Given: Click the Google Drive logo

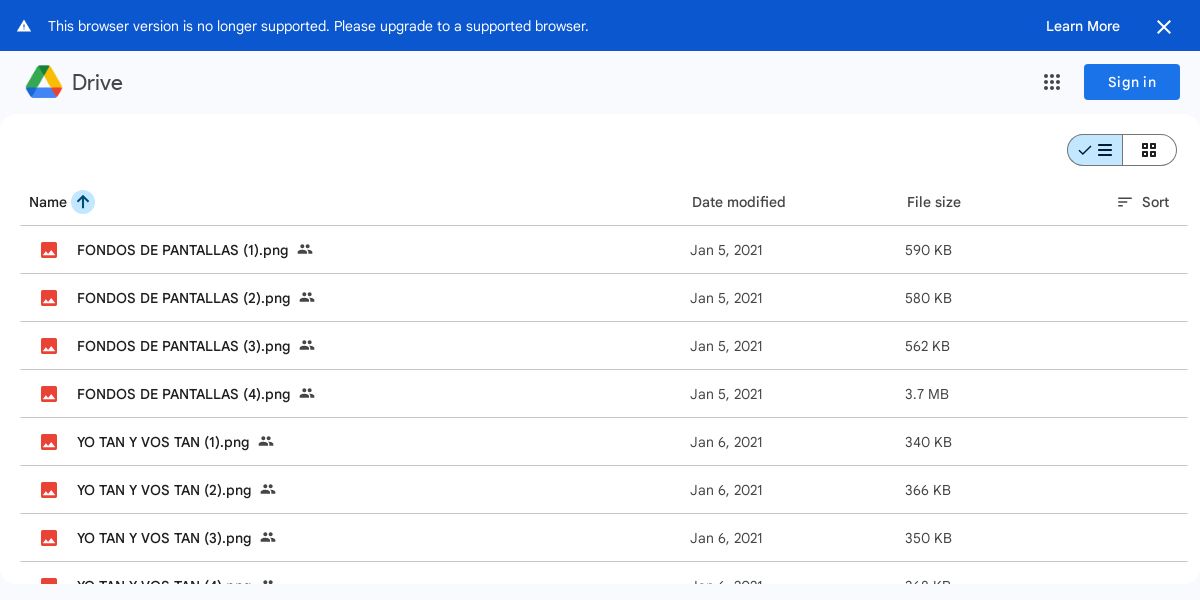Looking at the screenshot, I should pyautogui.click(x=44, y=82).
